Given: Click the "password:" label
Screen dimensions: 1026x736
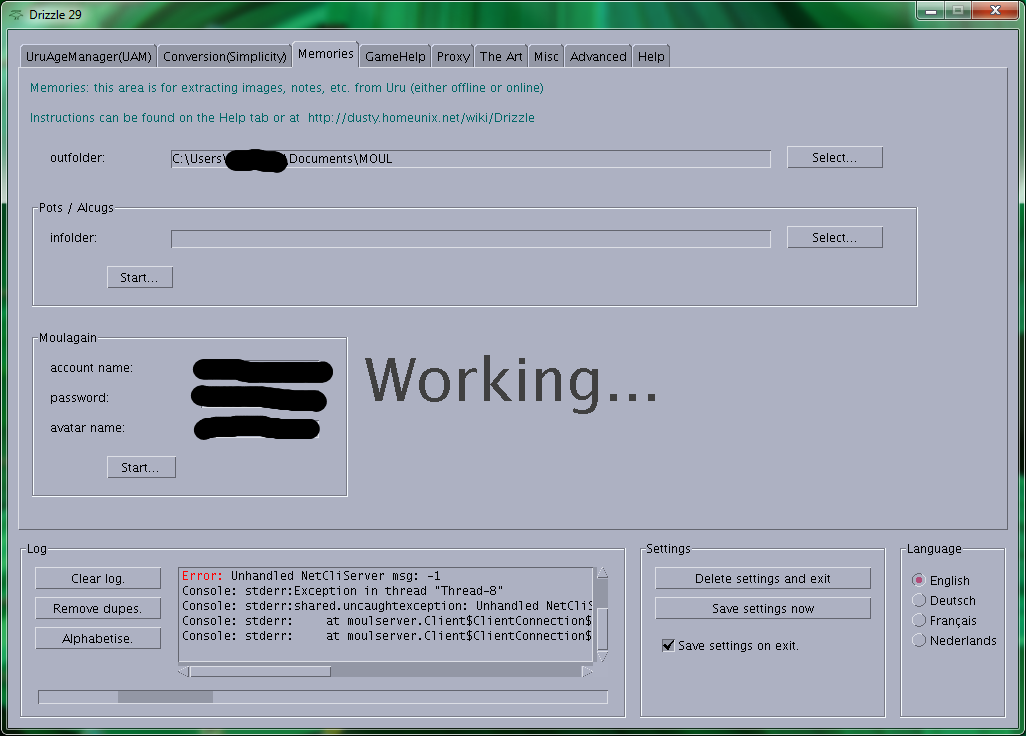Looking at the screenshot, I should (79, 398).
